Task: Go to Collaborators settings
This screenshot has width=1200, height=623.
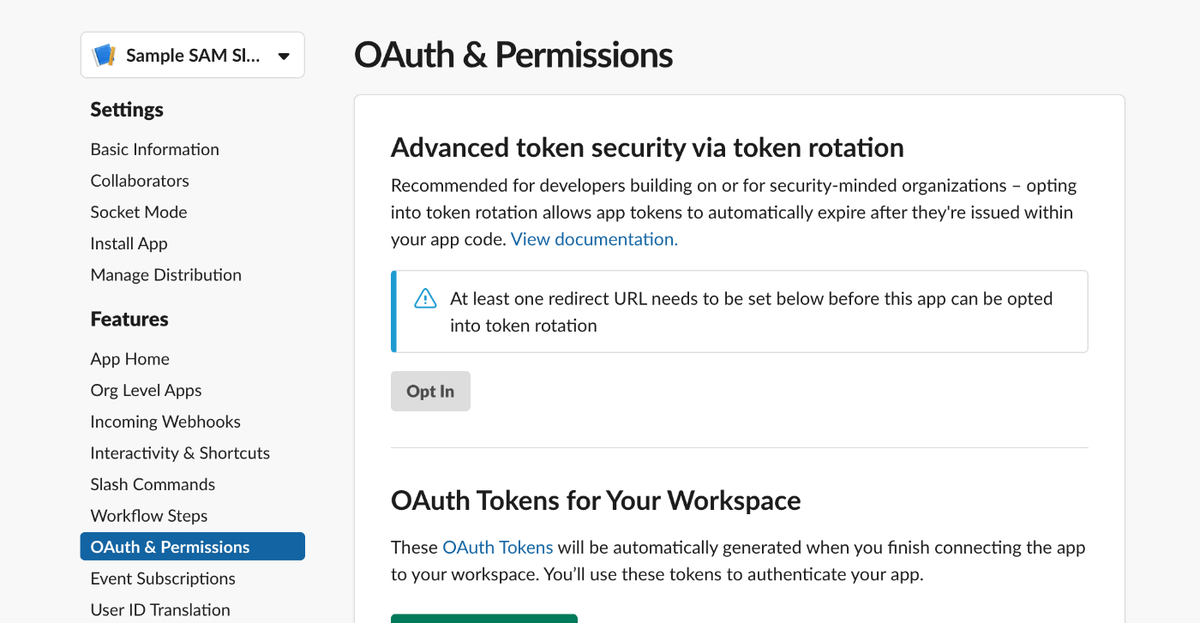Action: [x=140, y=181]
